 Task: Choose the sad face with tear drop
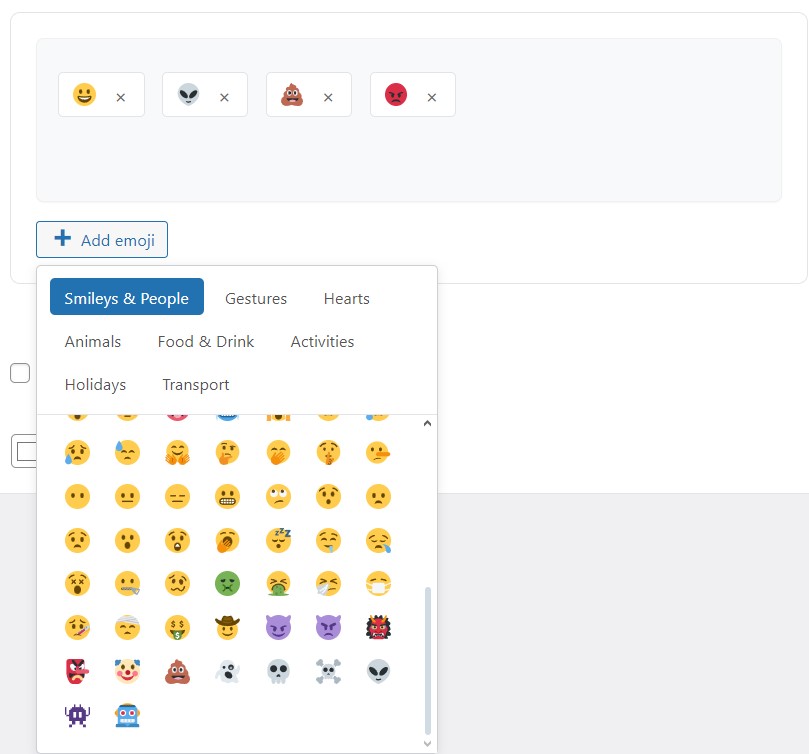(x=378, y=540)
